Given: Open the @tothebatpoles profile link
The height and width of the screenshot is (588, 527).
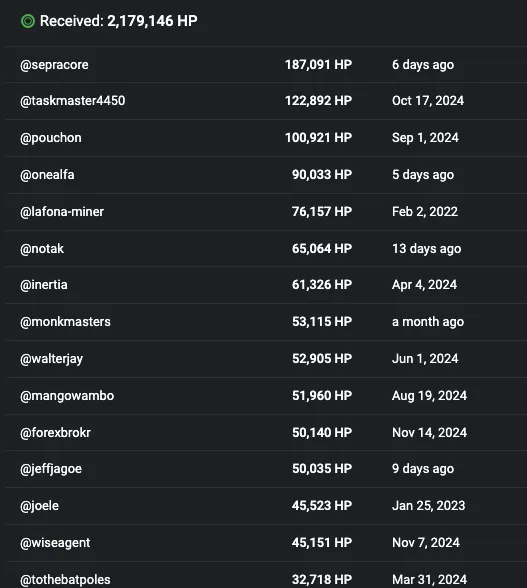Looking at the screenshot, I should pyautogui.click(x=65, y=580).
